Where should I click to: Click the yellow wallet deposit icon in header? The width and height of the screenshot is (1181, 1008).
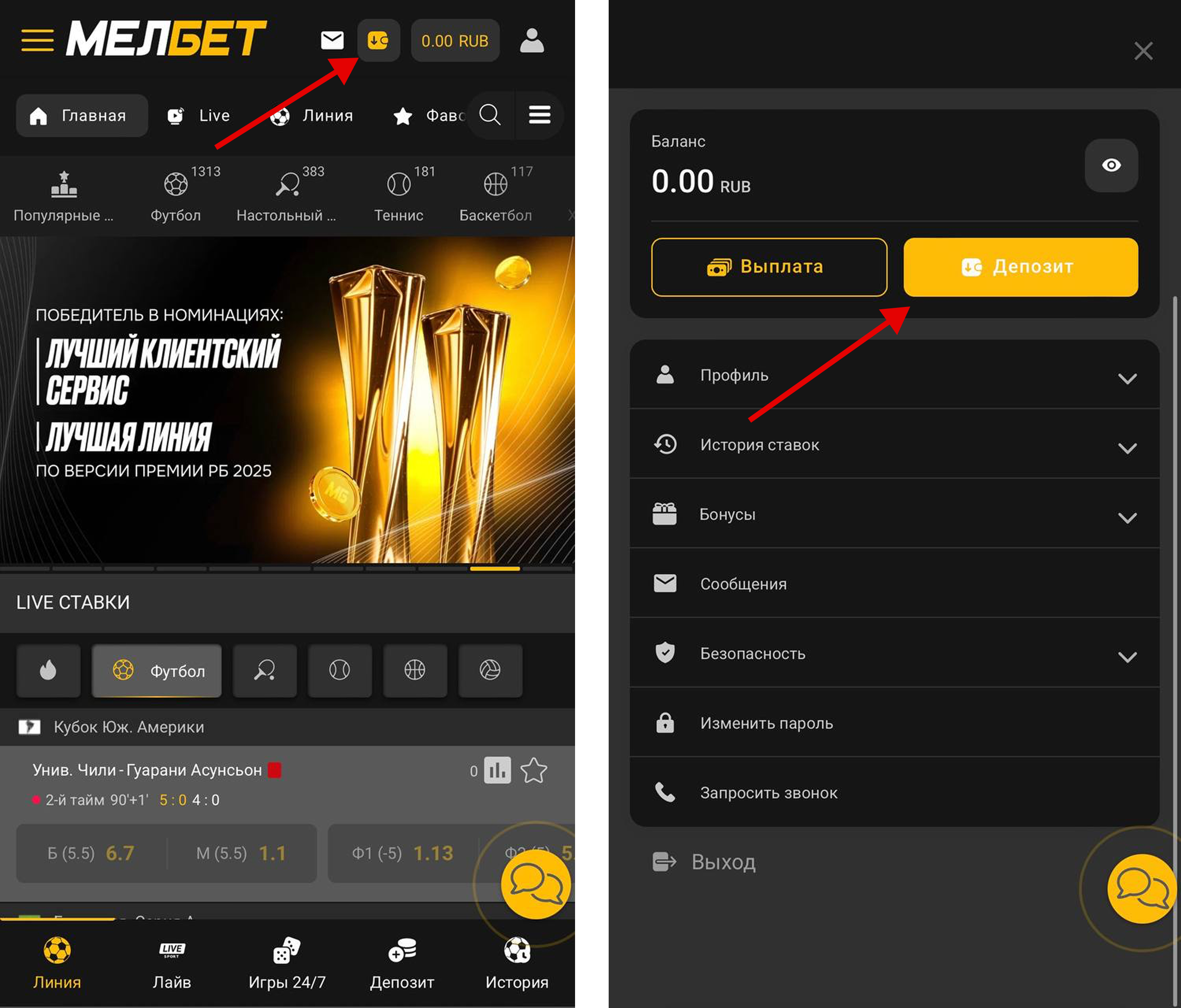coord(378,40)
